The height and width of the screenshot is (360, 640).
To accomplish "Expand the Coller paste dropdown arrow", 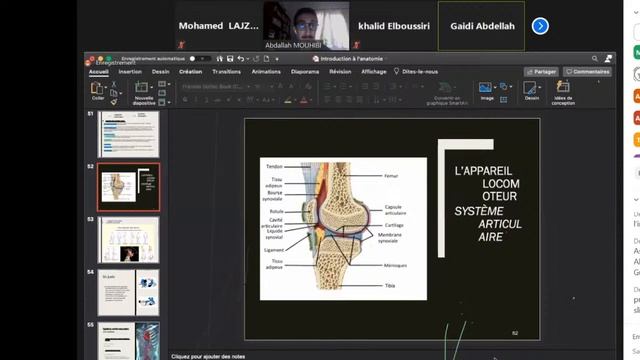I will 106,87.
